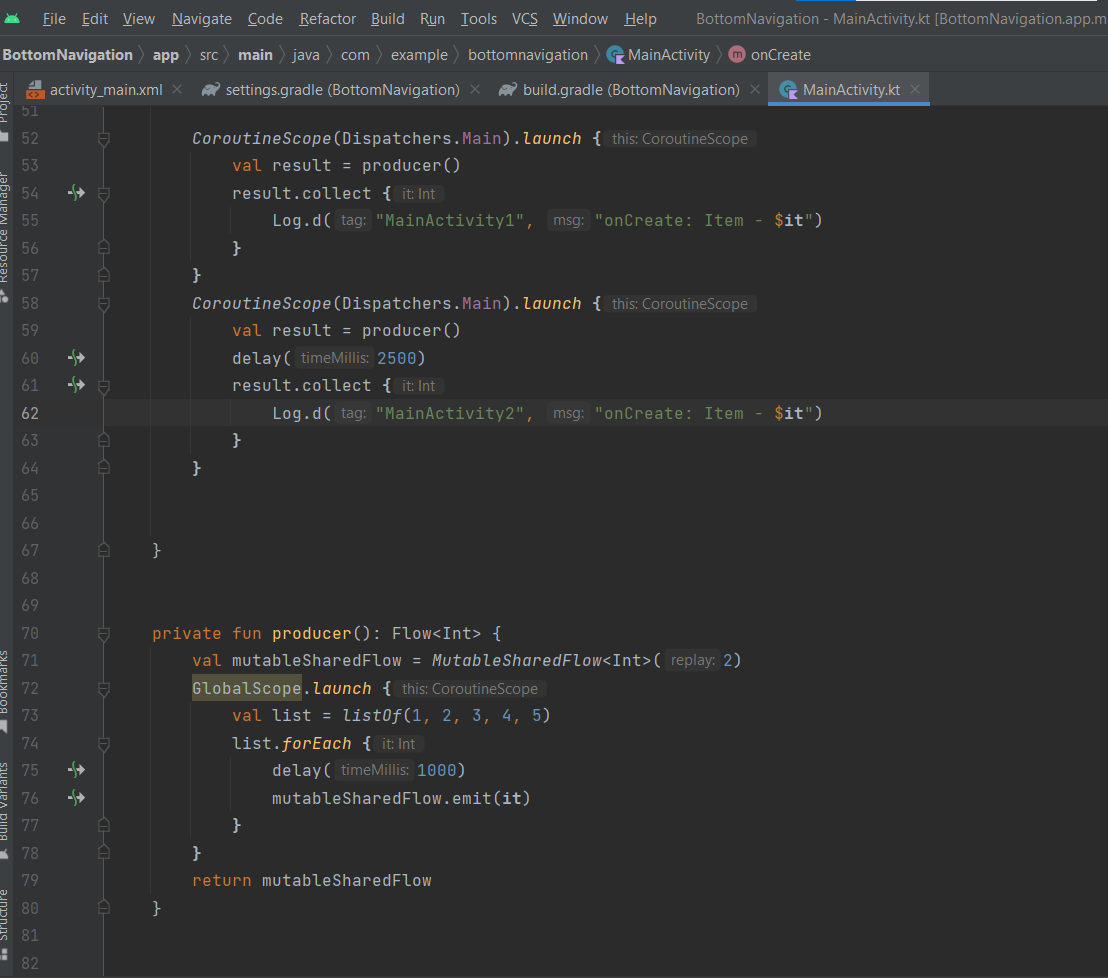The image size is (1108, 978).
Task: Click the suspend gutter icon next to mutableSharedFlow.emit
Action: [x=76, y=797]
